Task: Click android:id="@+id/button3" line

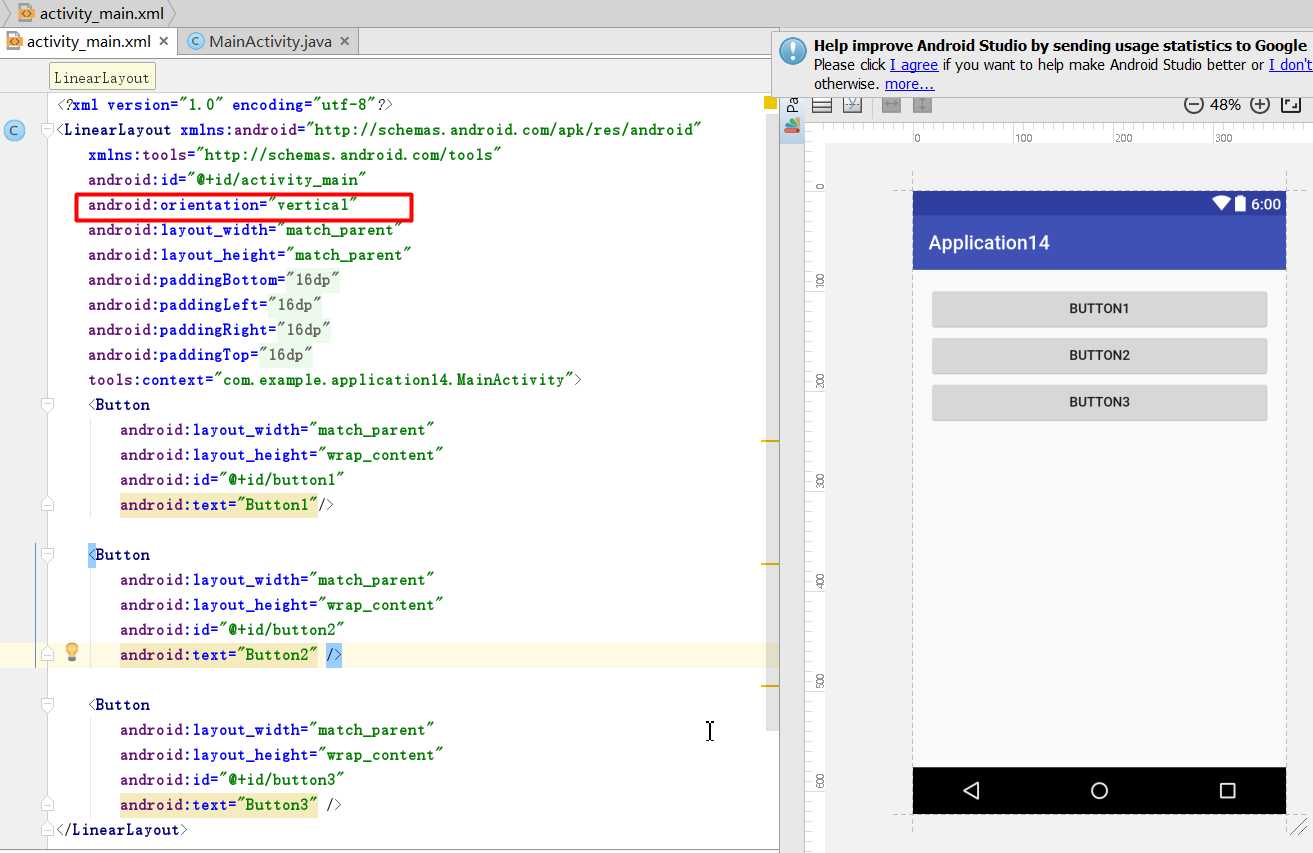Action: point(233,780)
